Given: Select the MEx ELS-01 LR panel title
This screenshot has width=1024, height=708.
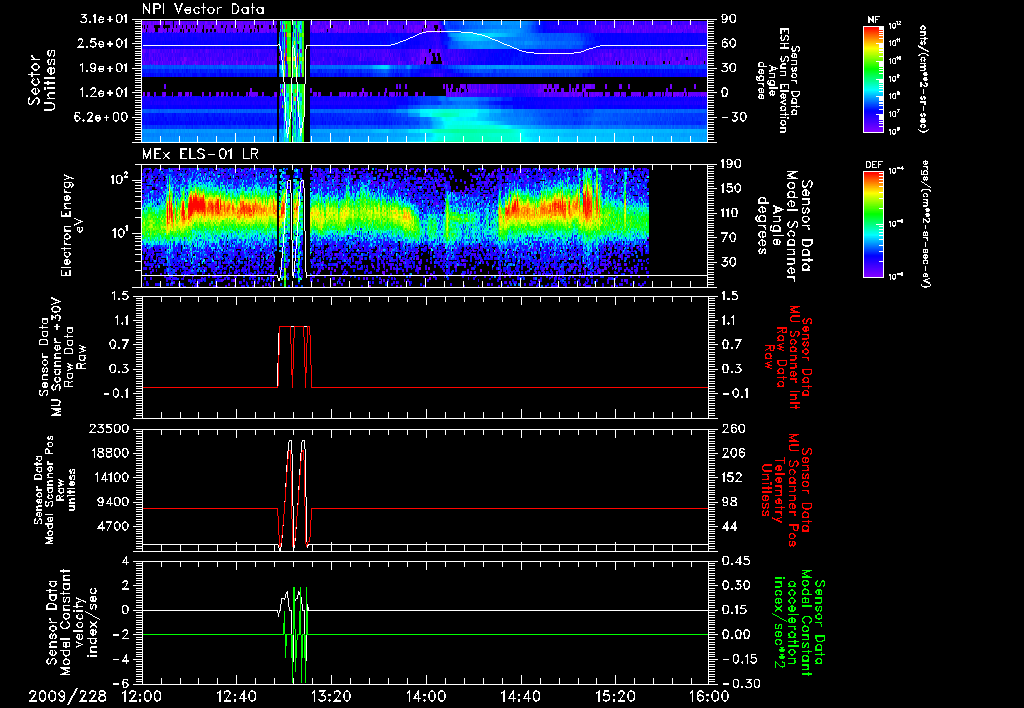Looking at the screenshot, I should point(201,151).
